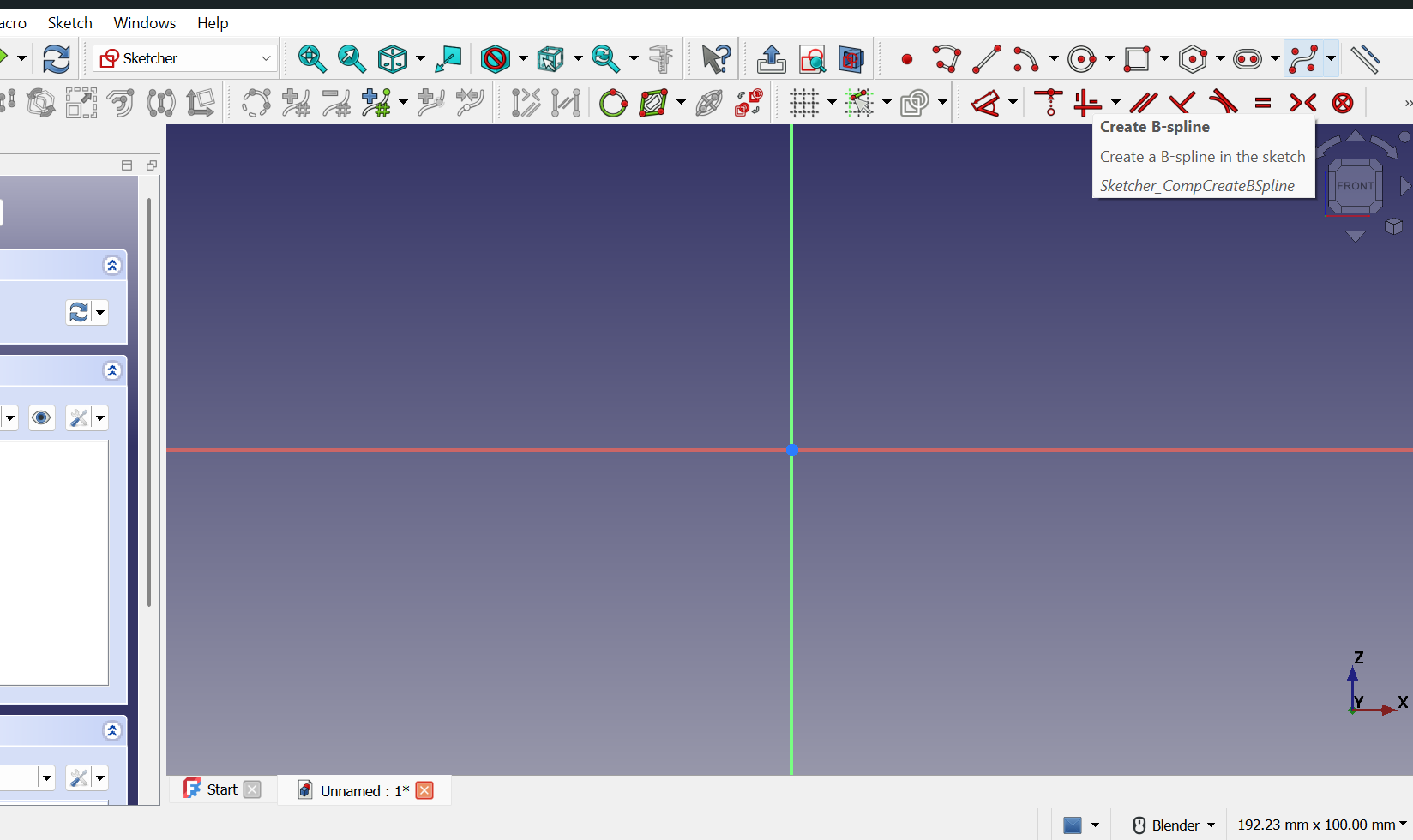Apply the Horizontal/Vertical constraint
Viewport: 1413px width, 840px height.
coord(1087,103)
